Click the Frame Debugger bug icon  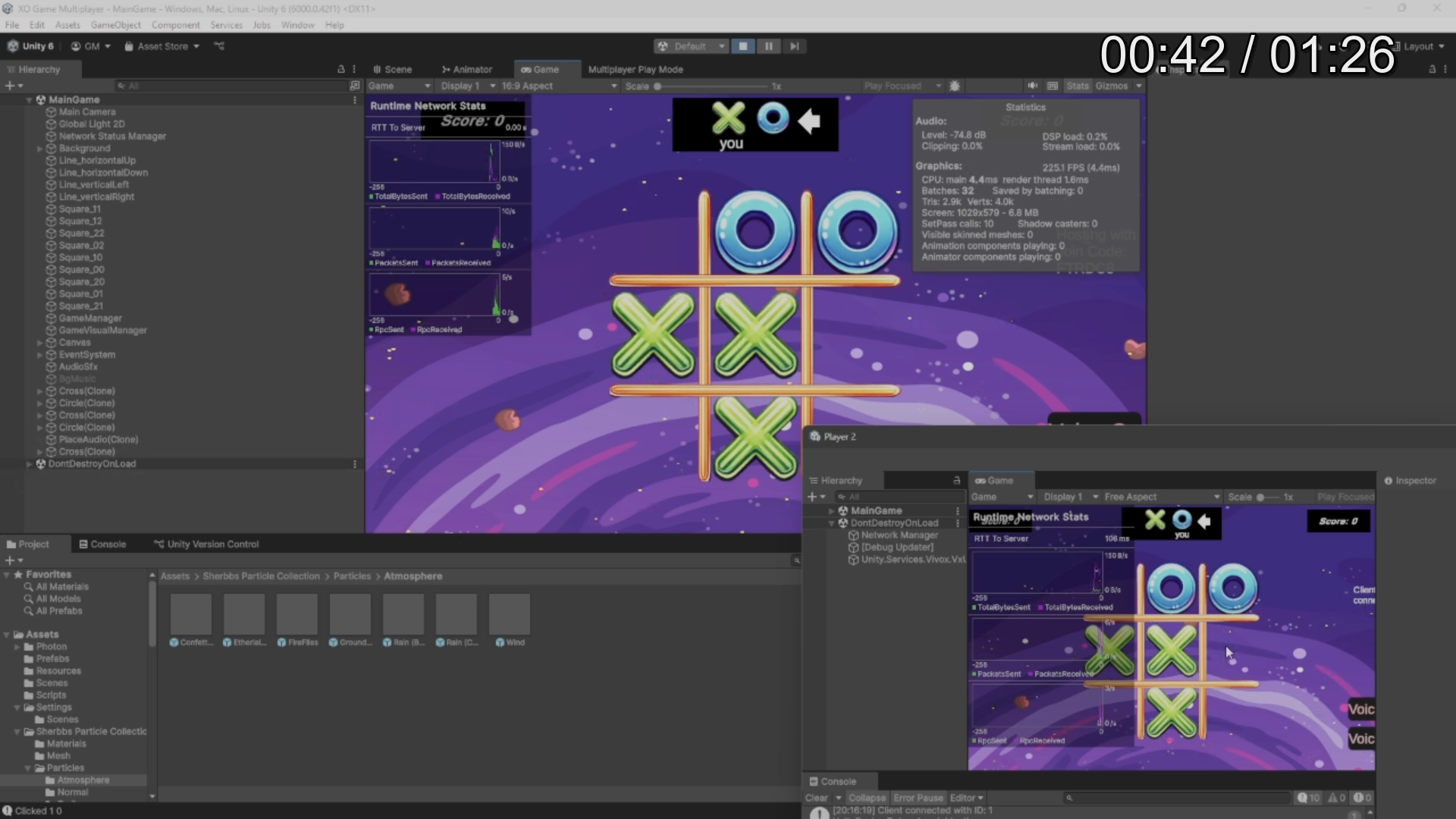[955, 86]
